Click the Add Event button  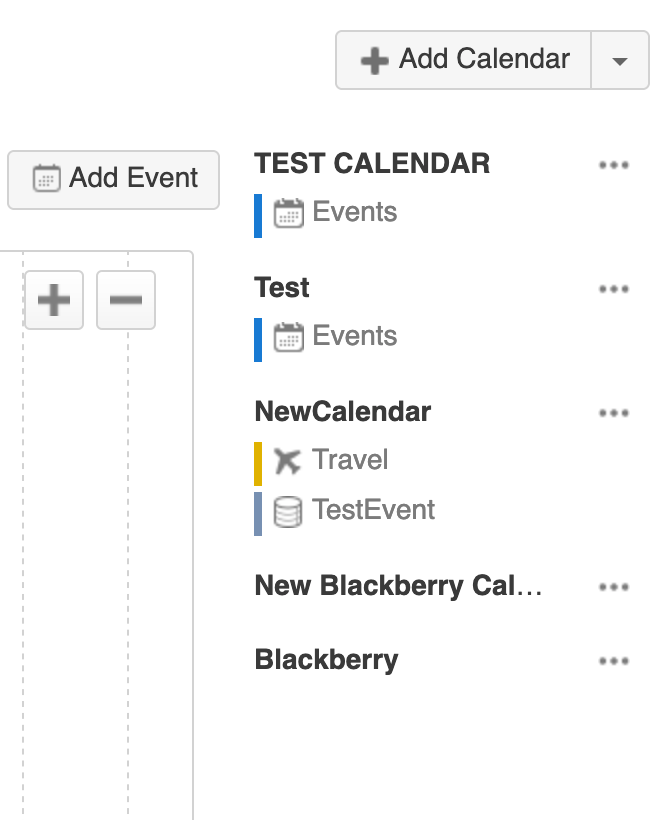coord(113,180)
